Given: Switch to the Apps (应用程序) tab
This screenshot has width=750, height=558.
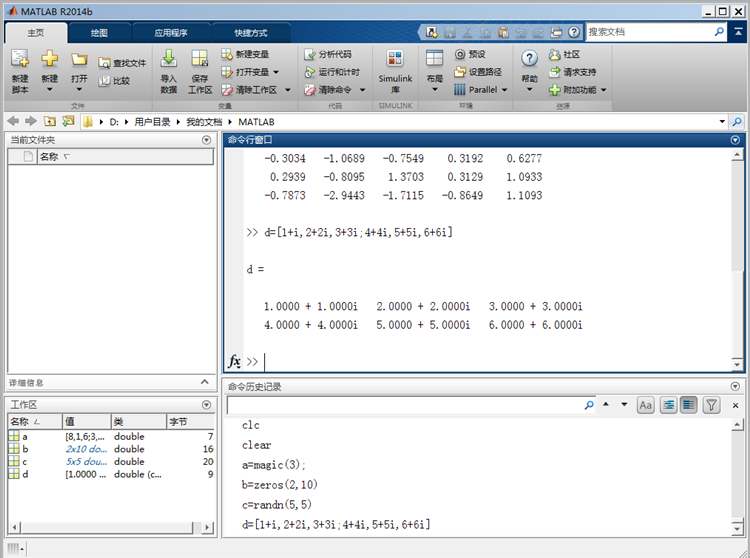Looking at the screenshot, I should pyautogui.click(x=170, y=32).
